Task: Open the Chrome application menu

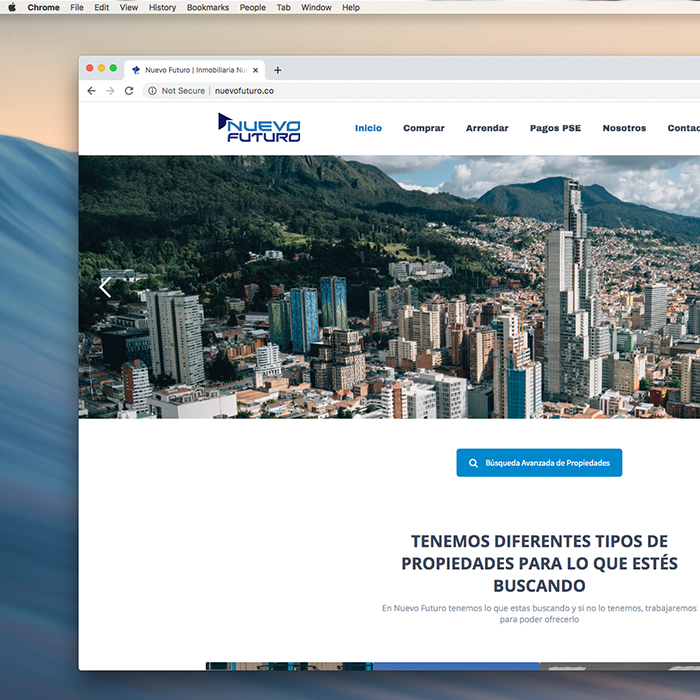Action: point(43,8)
